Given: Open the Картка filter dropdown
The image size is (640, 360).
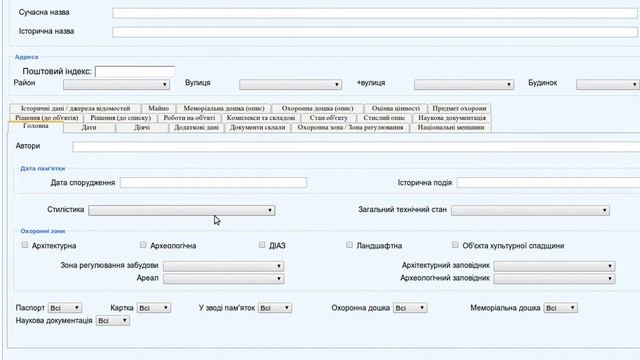Looking at the screenshot, I should pos(154,308).
